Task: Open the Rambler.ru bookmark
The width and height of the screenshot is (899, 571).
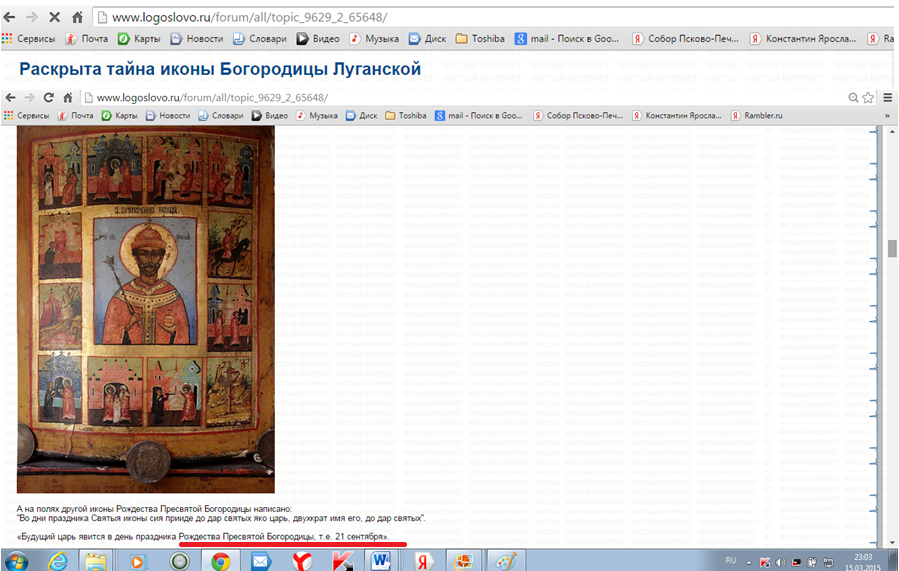Action: point(757,116)
